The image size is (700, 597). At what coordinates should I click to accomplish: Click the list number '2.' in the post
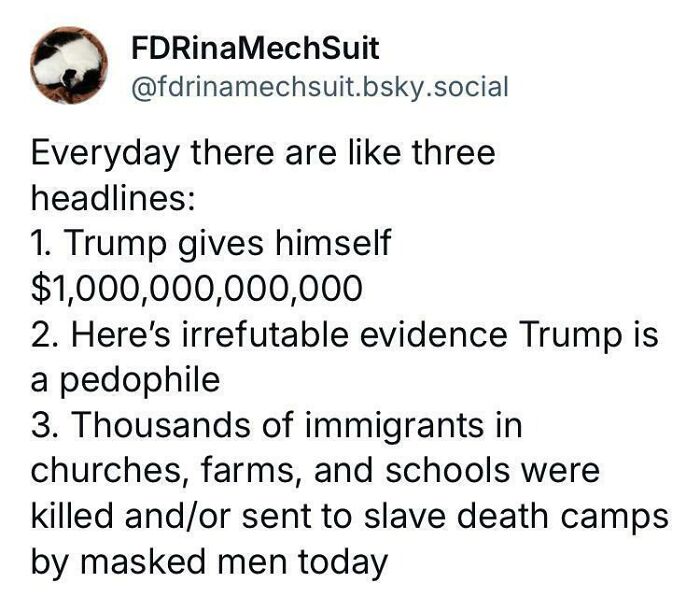[x=45, y=335]
